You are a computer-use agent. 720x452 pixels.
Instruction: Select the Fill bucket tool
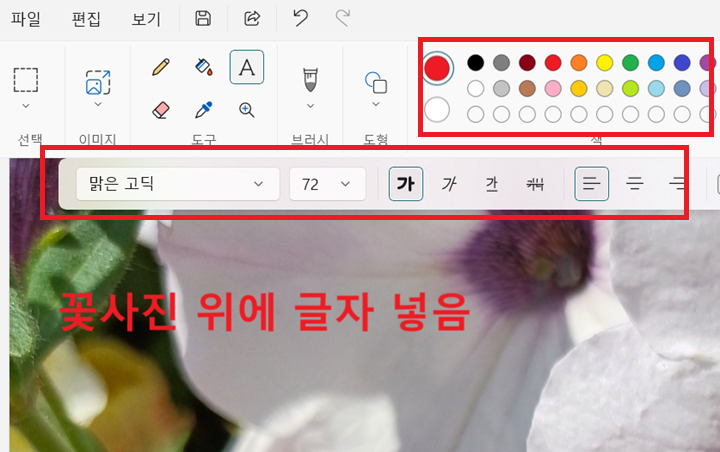coord(204,67)
